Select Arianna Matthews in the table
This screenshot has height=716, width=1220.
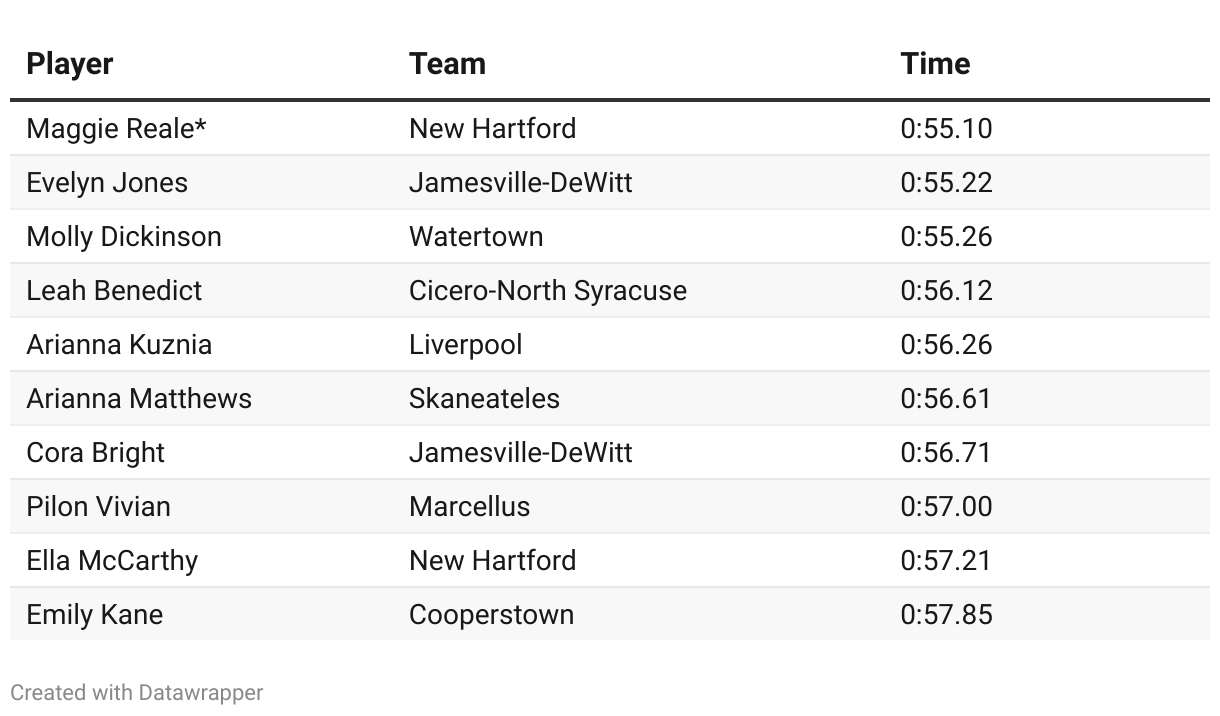point(139,399)
